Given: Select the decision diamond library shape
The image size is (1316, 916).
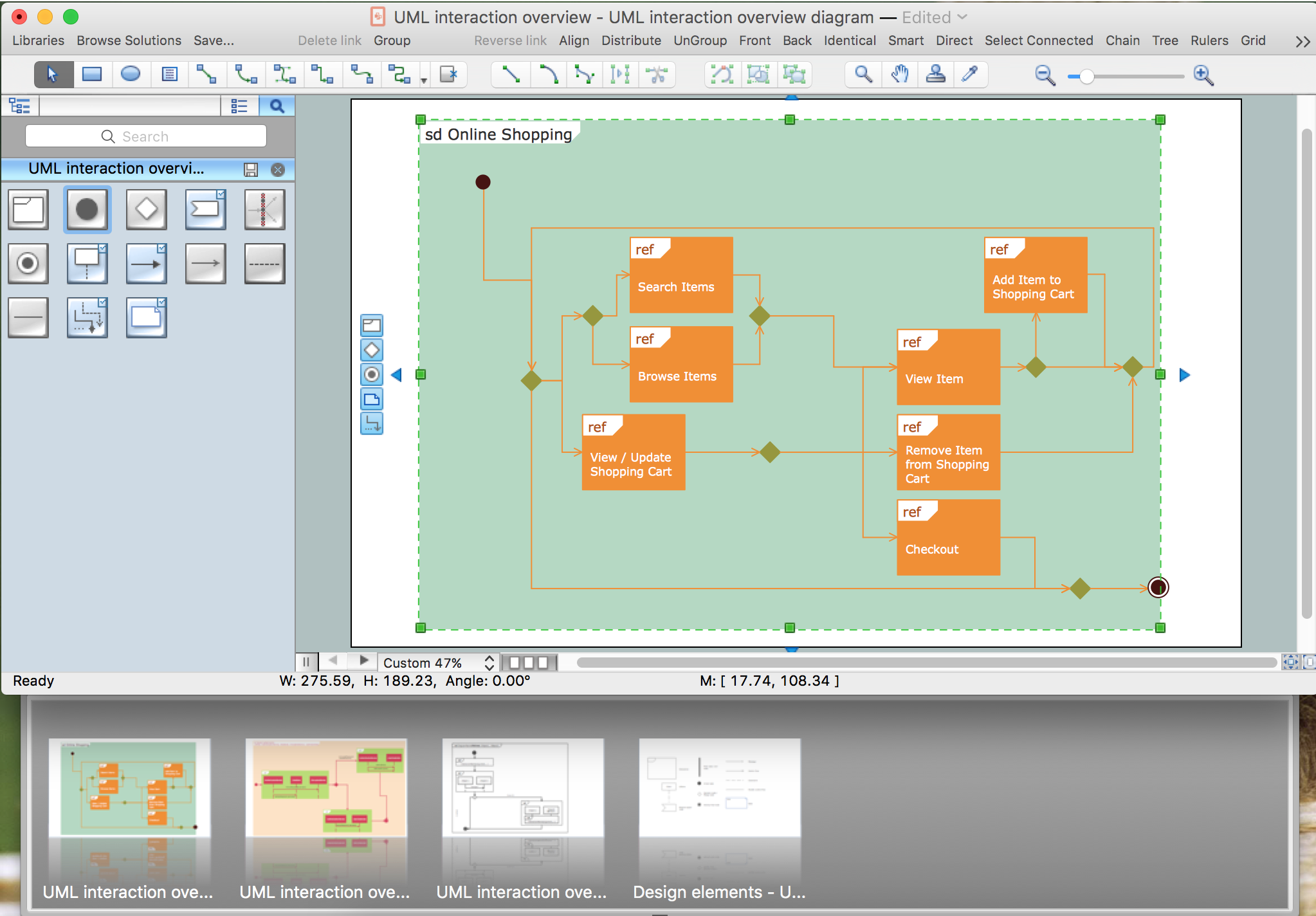Looking at the screenshot, I should coord(146,210).
